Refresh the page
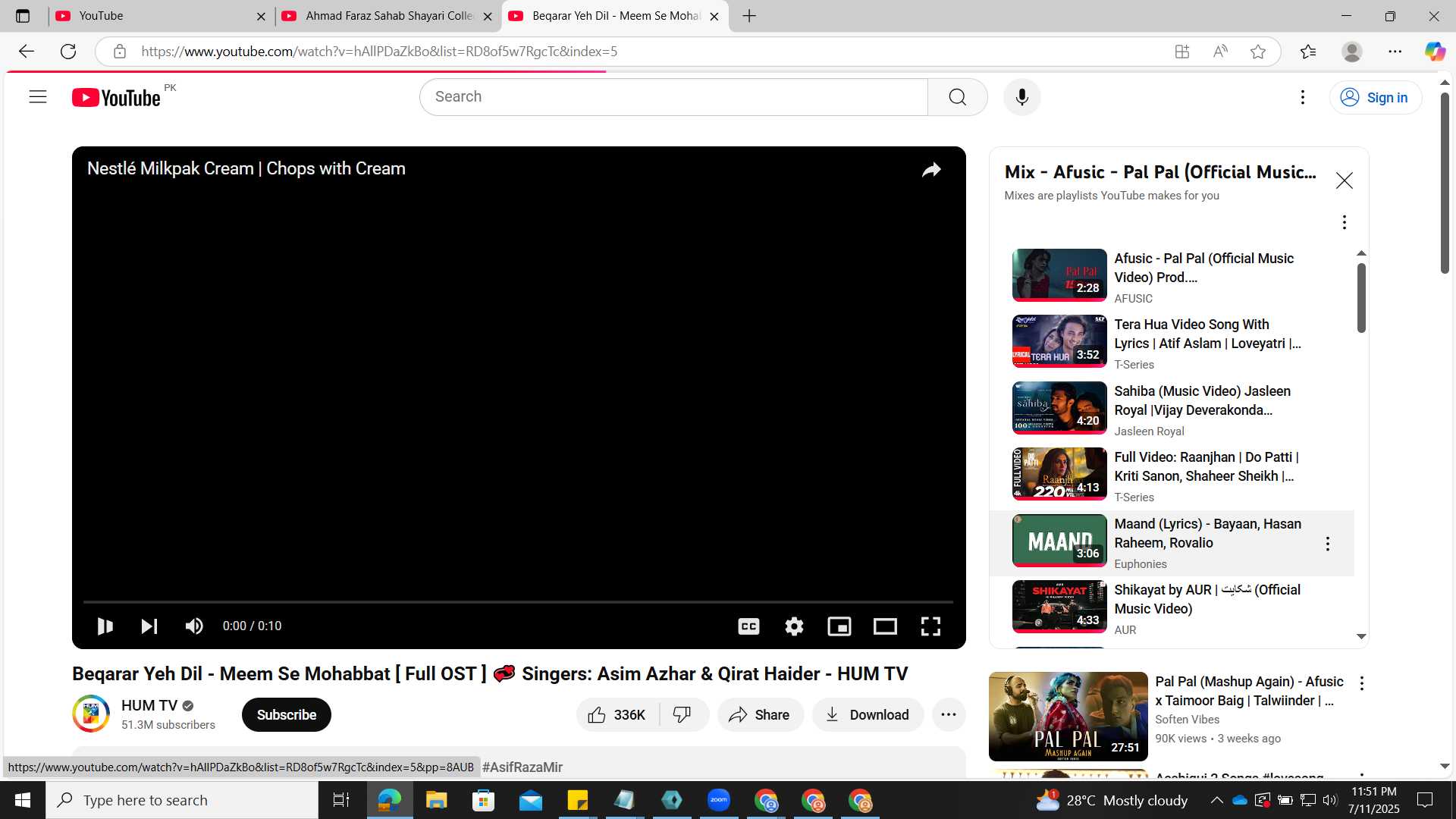Viewport: 1456px width, 819px height. click(x=68, y=52)
